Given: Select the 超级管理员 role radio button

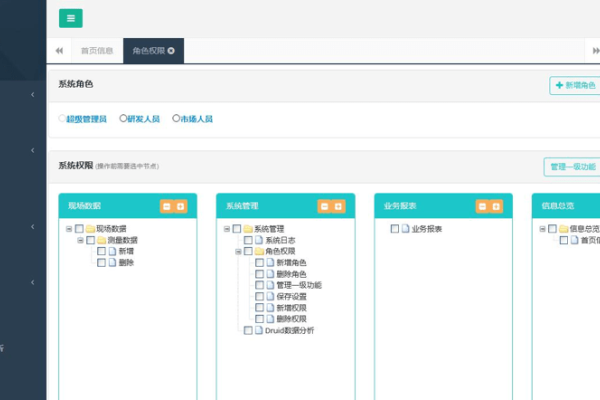Looking at the screenshot, I should (x=62, y=118).
